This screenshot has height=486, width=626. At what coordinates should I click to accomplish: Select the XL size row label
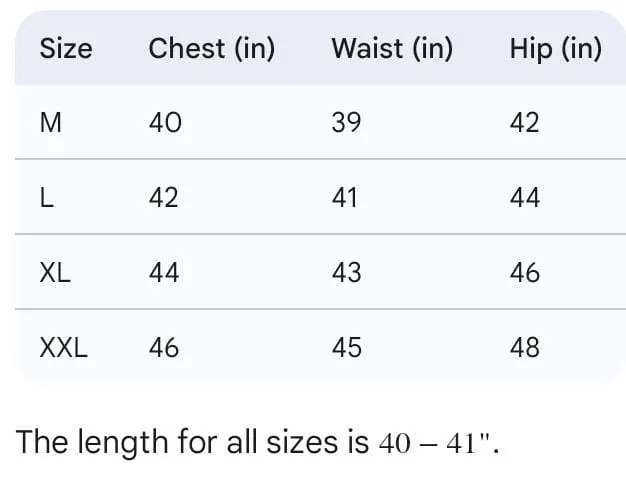(x=55, y=272)
